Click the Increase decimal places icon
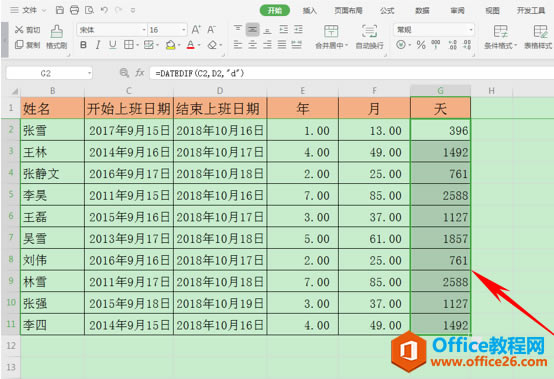The height and width of the screenshot is (379, 554). click(453, 45)
